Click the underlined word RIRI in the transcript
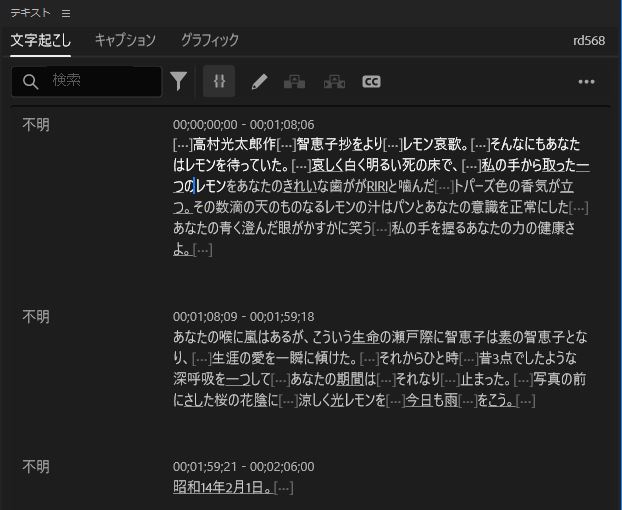 pyautogui.click(x=377, y=186)
